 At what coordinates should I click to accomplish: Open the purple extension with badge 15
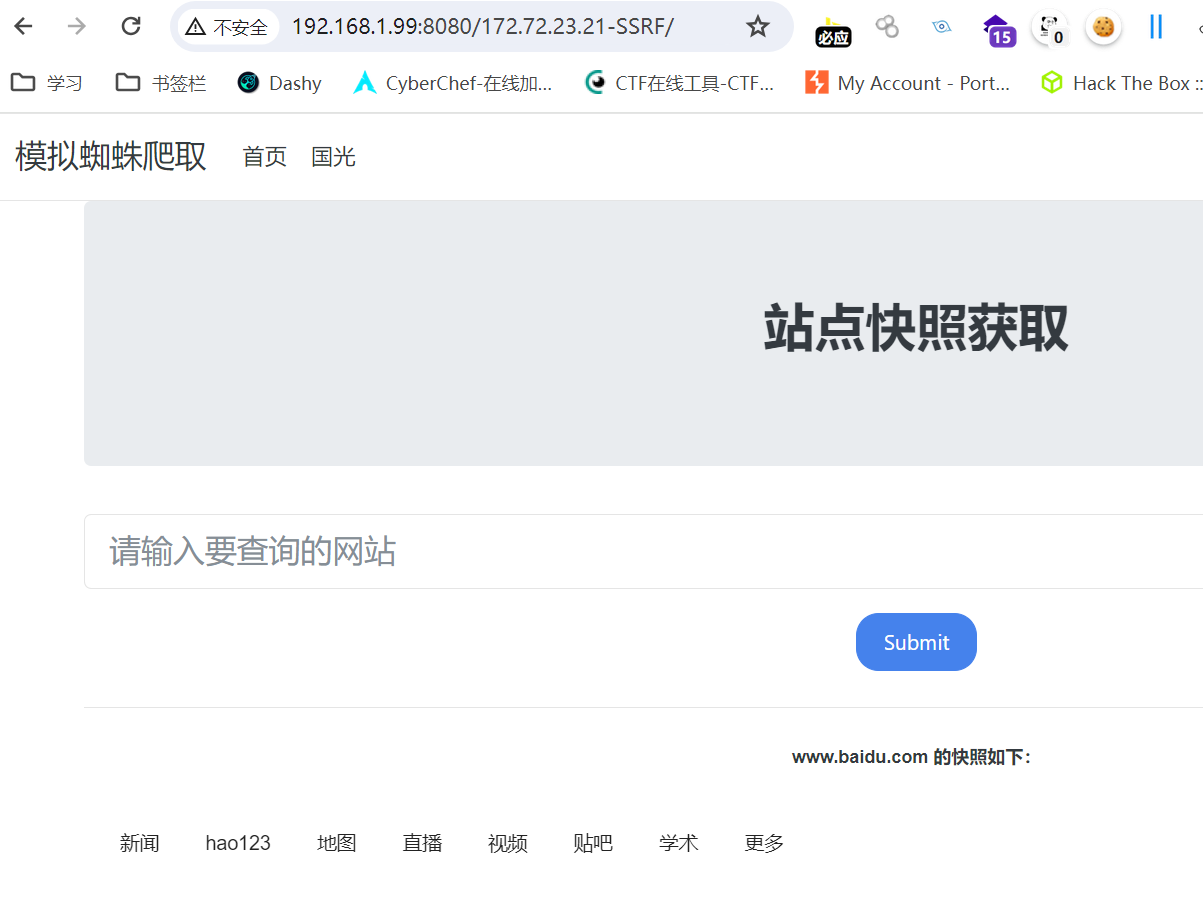click(x=999, y=30)
